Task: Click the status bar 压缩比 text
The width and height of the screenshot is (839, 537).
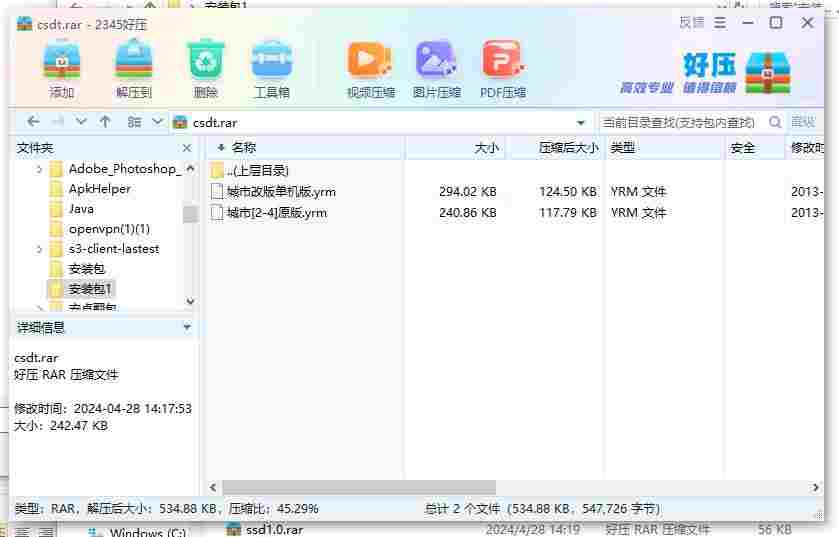Action: point(273,509)
